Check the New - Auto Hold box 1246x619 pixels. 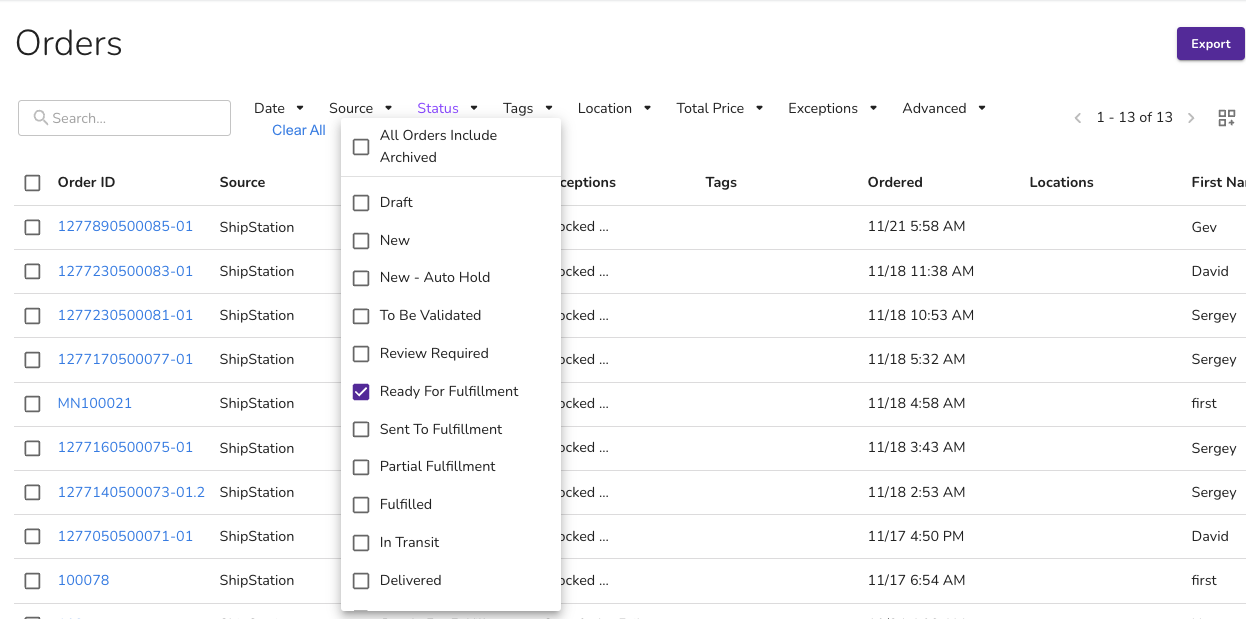coord(361,278)
